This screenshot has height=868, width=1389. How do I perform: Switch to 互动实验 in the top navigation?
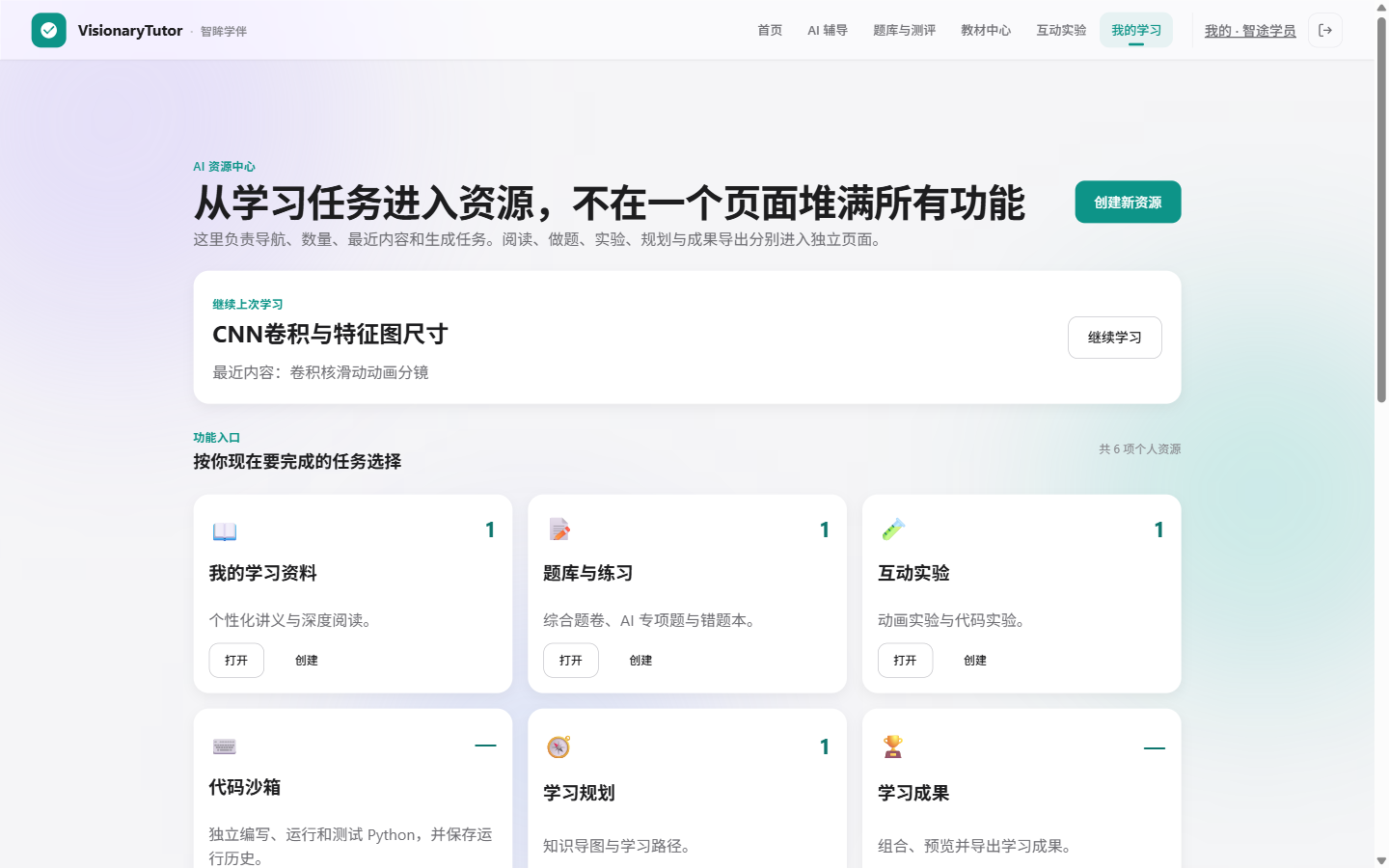point(1061,30)
